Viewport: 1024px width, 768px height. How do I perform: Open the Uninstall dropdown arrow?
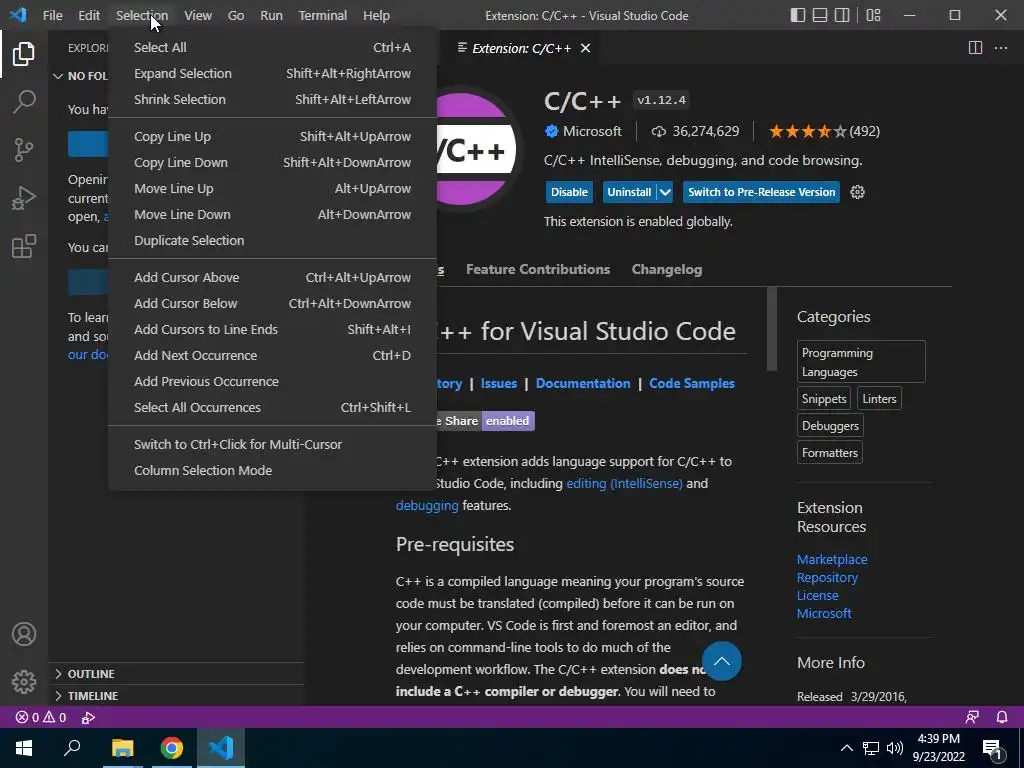pyautogui.click(x=665, y=192)
